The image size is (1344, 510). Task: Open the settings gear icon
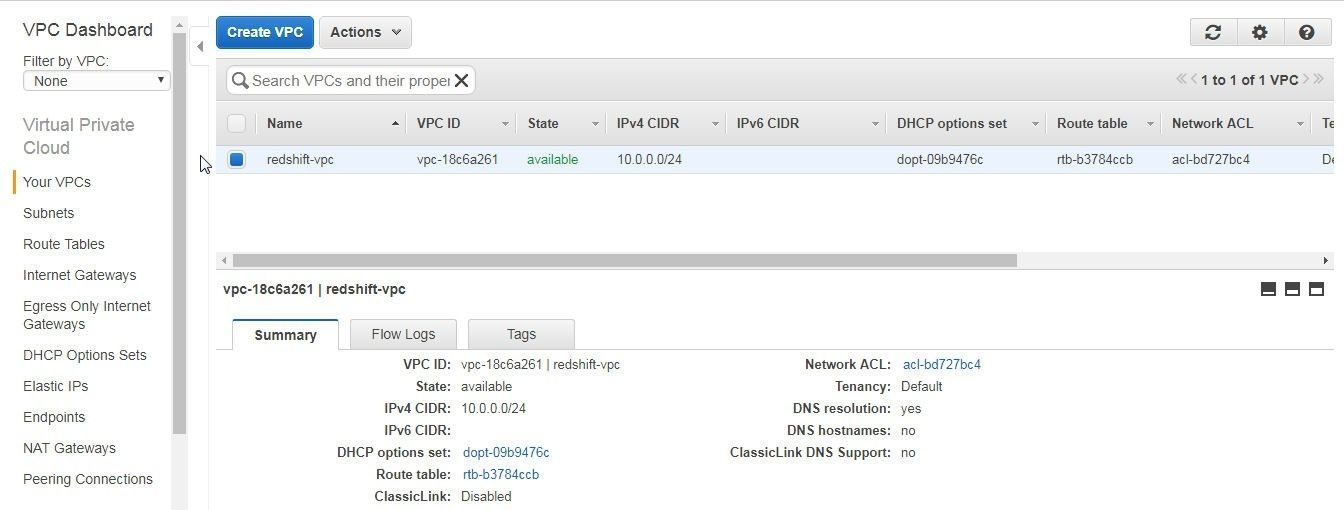coord(1259,32)
